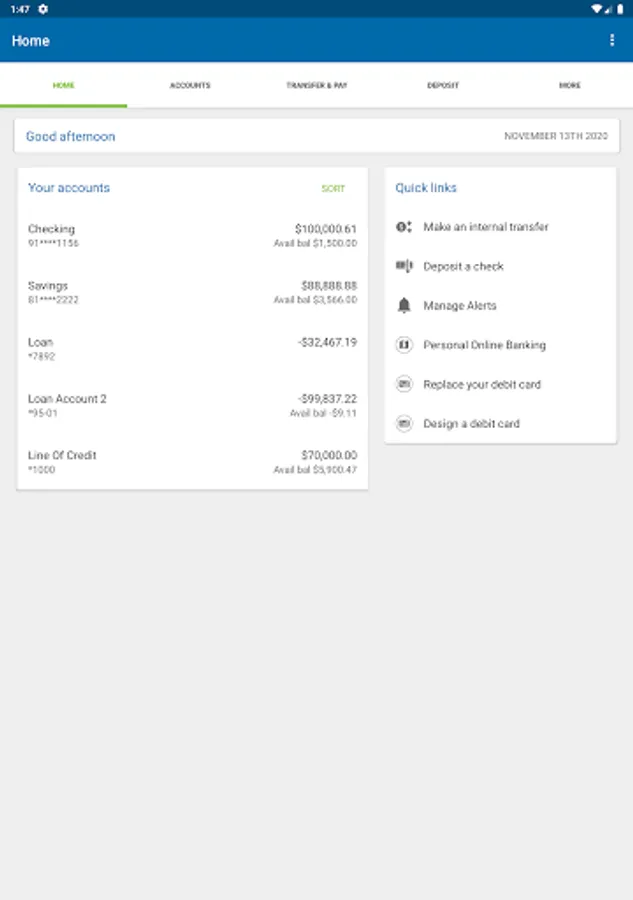Select the Line Of Credit account
Screen dimensions: 633x900
[192, 462]
